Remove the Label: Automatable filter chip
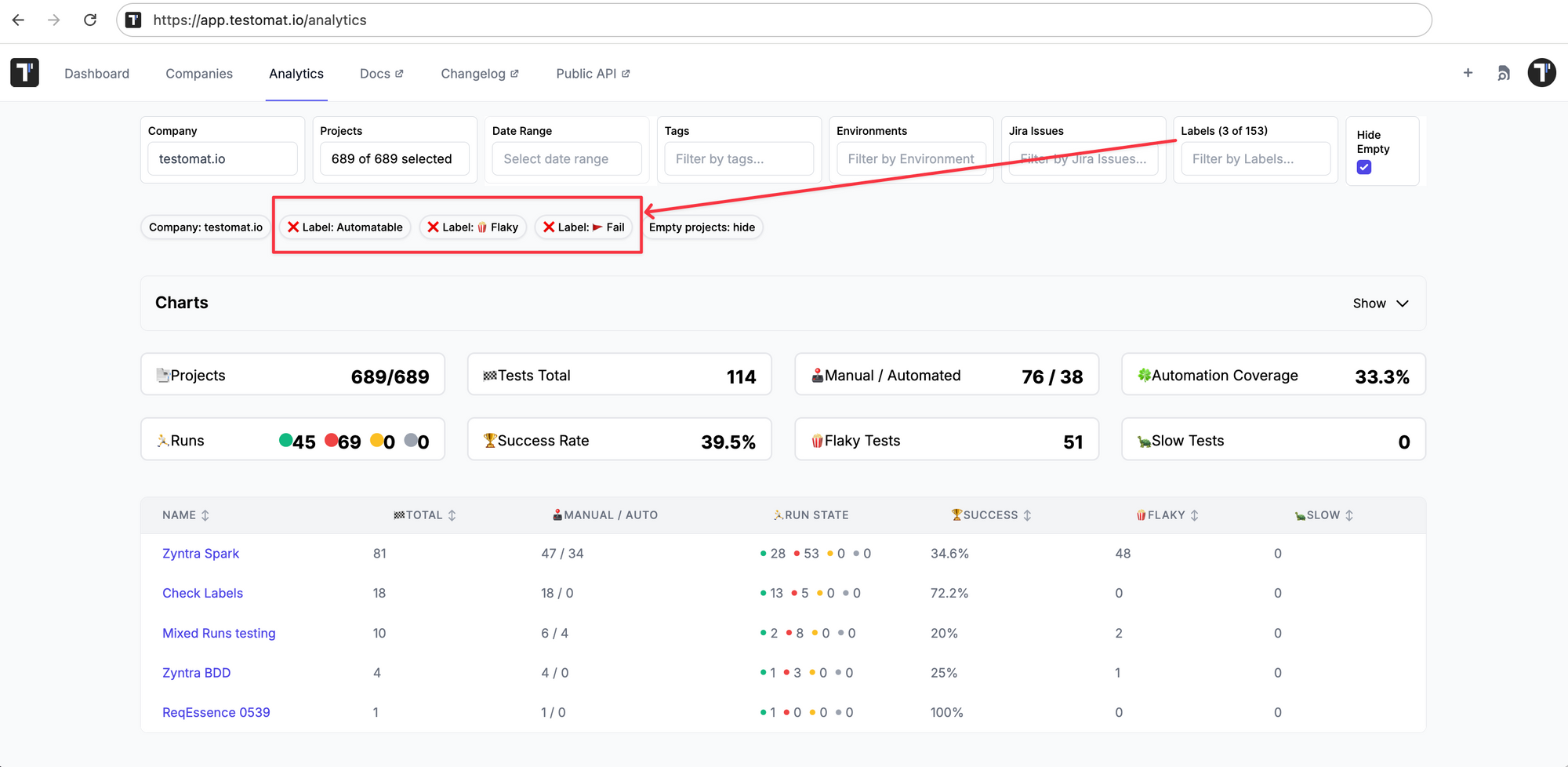The image size is (1568, 767). pyautogui.click(x=293, y=227)
